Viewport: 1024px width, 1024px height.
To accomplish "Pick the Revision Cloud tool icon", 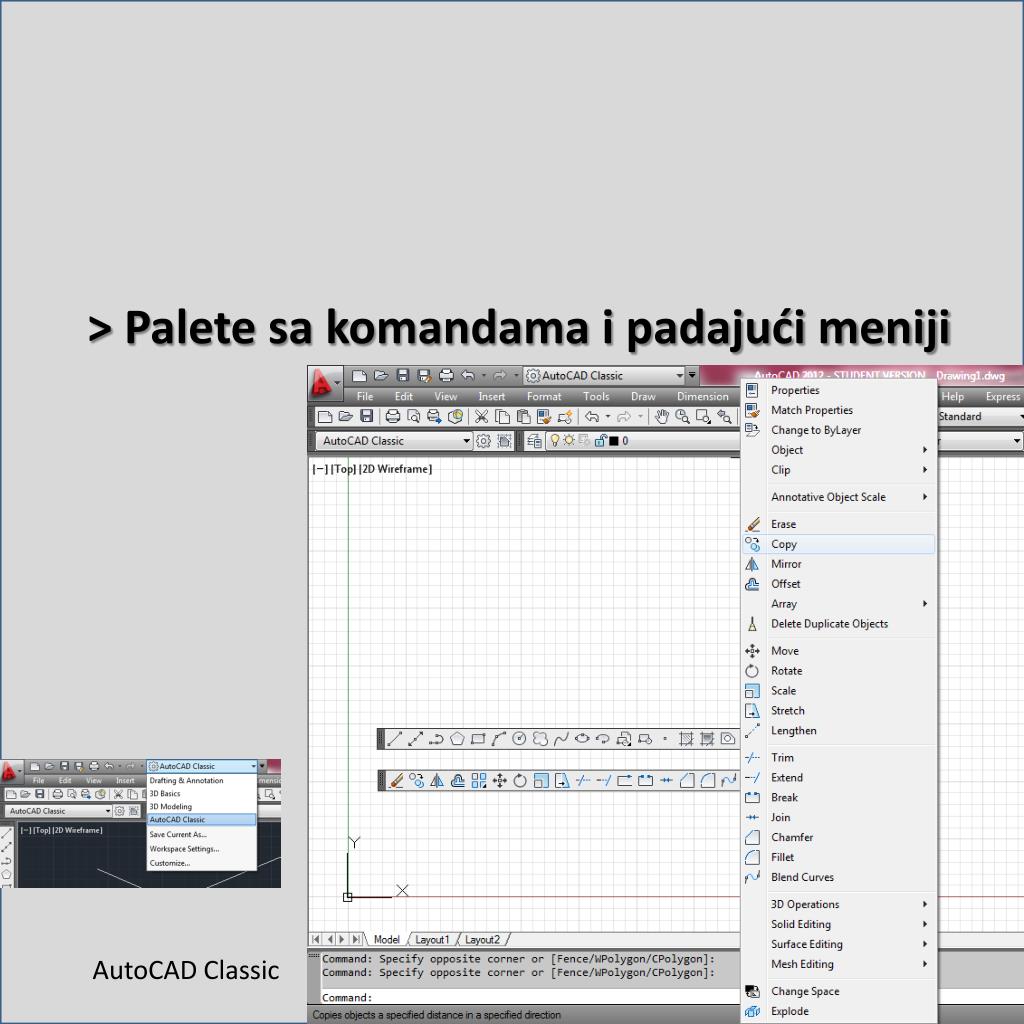I will click(540, 739).
